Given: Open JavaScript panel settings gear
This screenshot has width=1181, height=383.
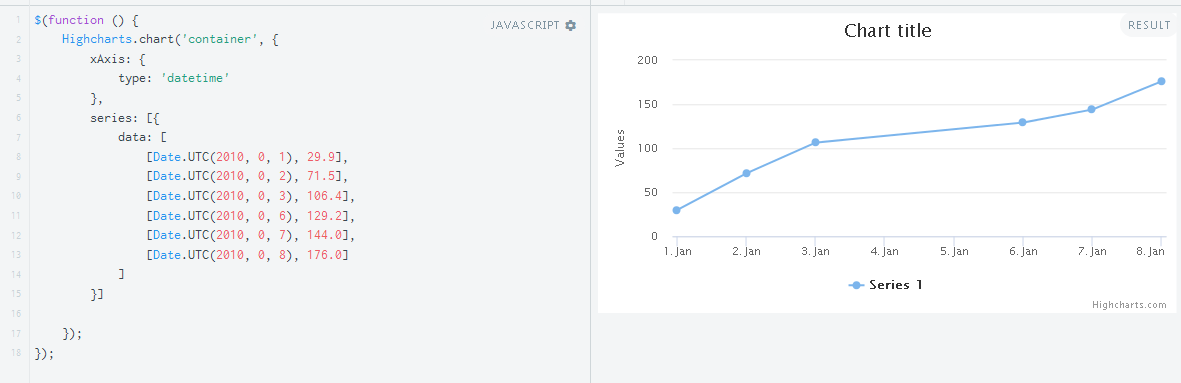Looking at the screenshot, I should point(570,26).
